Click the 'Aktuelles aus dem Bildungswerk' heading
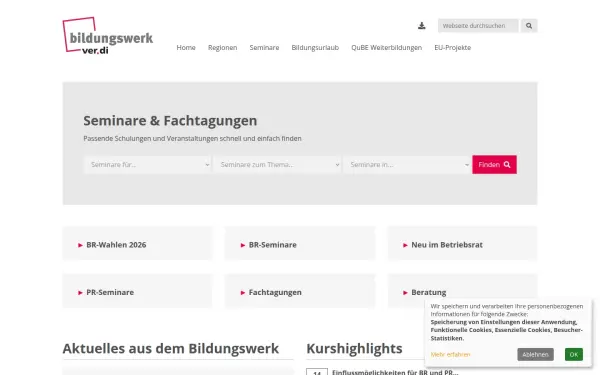 171,349
